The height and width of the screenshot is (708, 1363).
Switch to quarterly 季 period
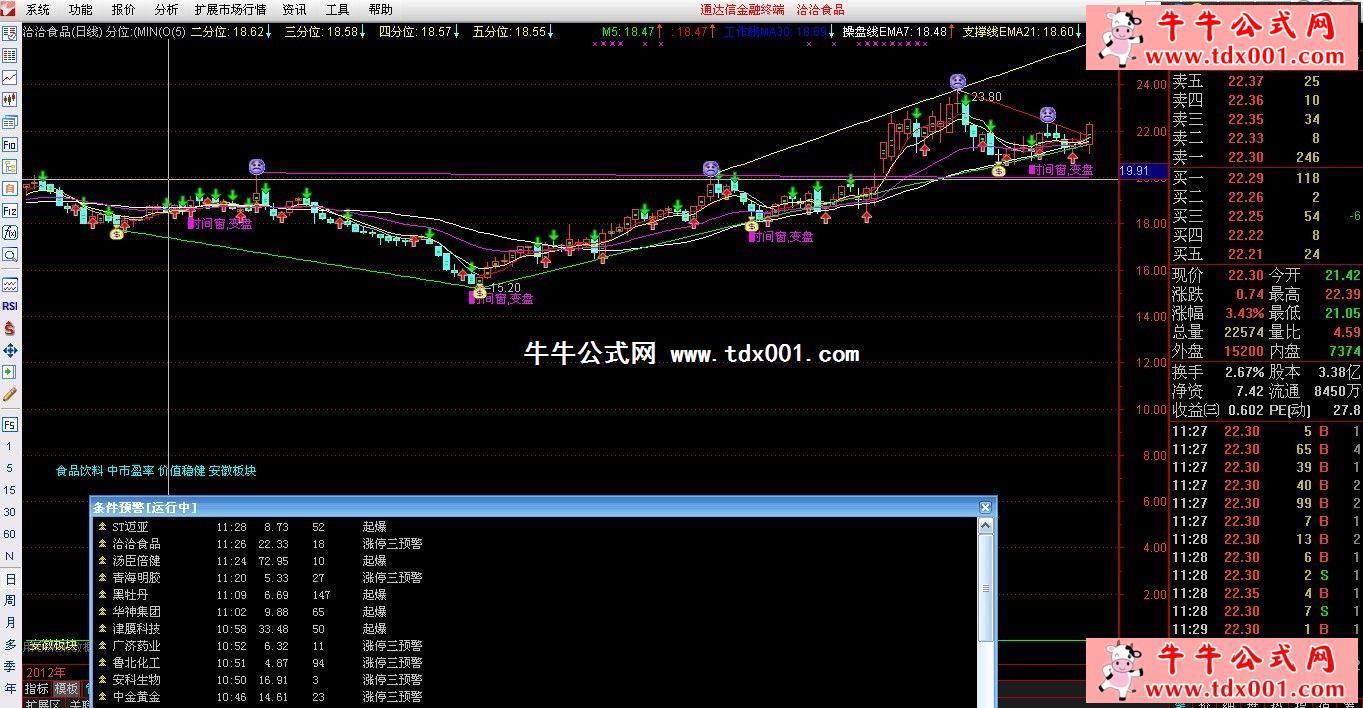(x=10, y=667)
